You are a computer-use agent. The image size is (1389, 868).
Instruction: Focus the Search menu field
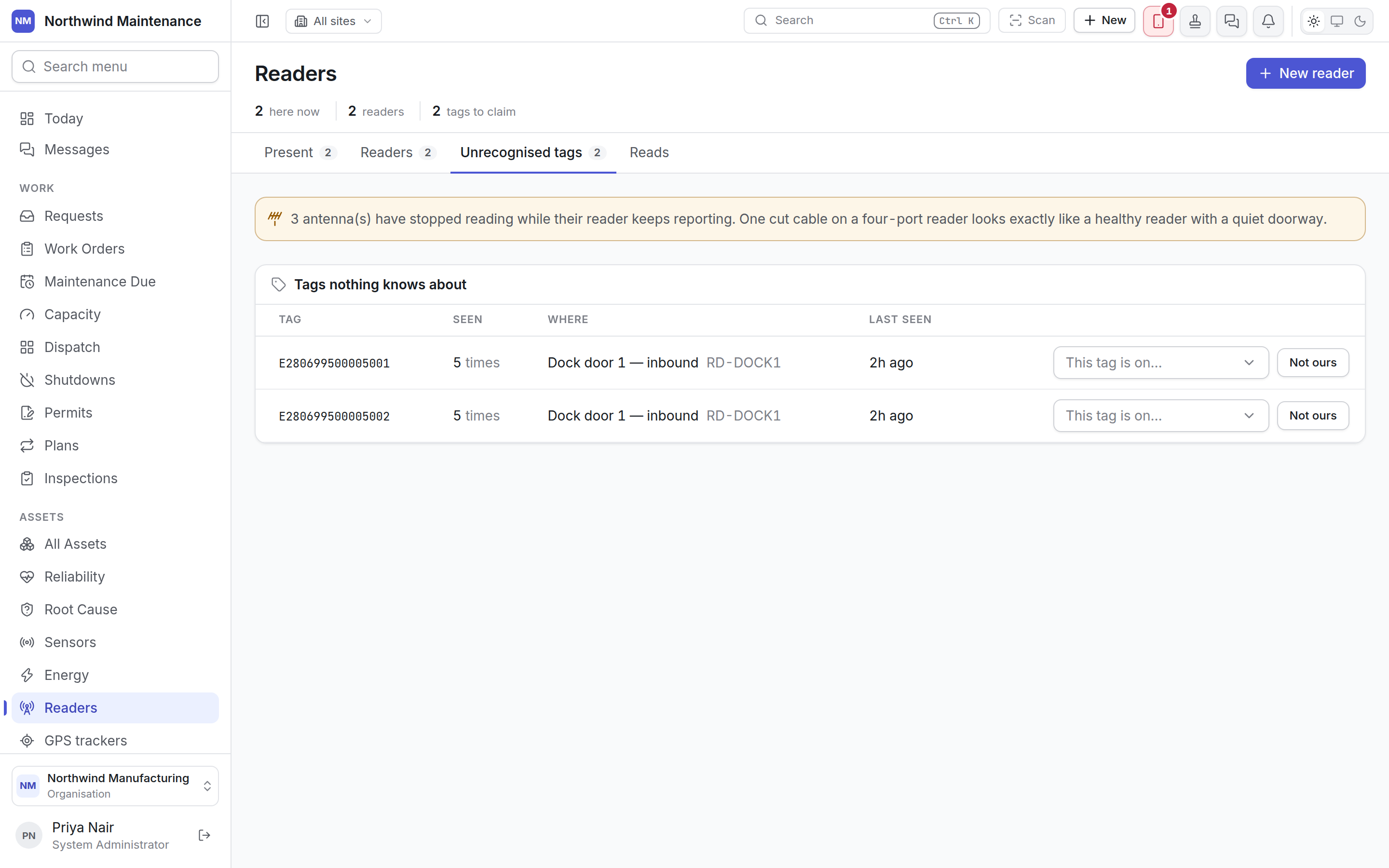point(115,67)
